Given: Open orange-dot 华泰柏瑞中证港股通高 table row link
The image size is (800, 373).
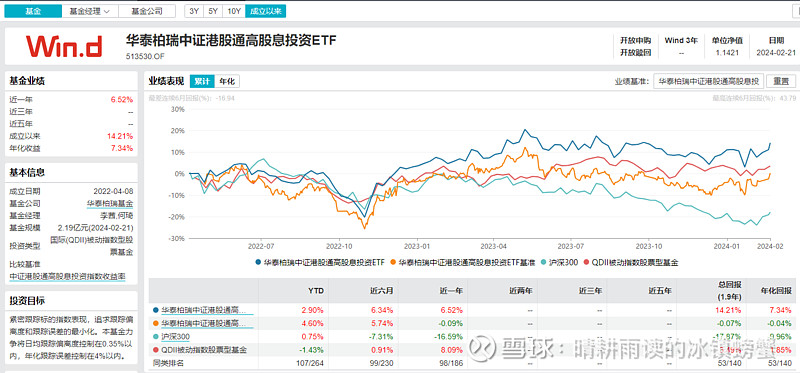Looking at the screenshot, I should coord(203,323).
